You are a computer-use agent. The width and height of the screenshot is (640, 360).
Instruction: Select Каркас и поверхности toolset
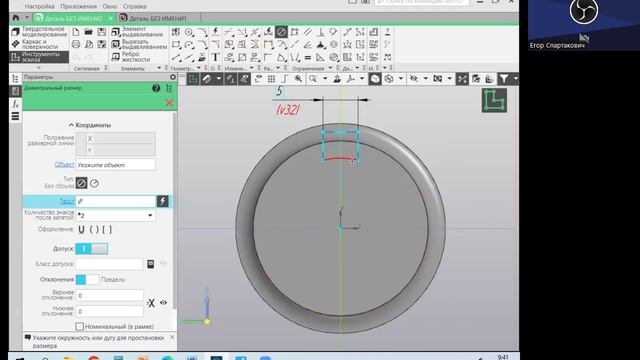(x=39, y=44)
